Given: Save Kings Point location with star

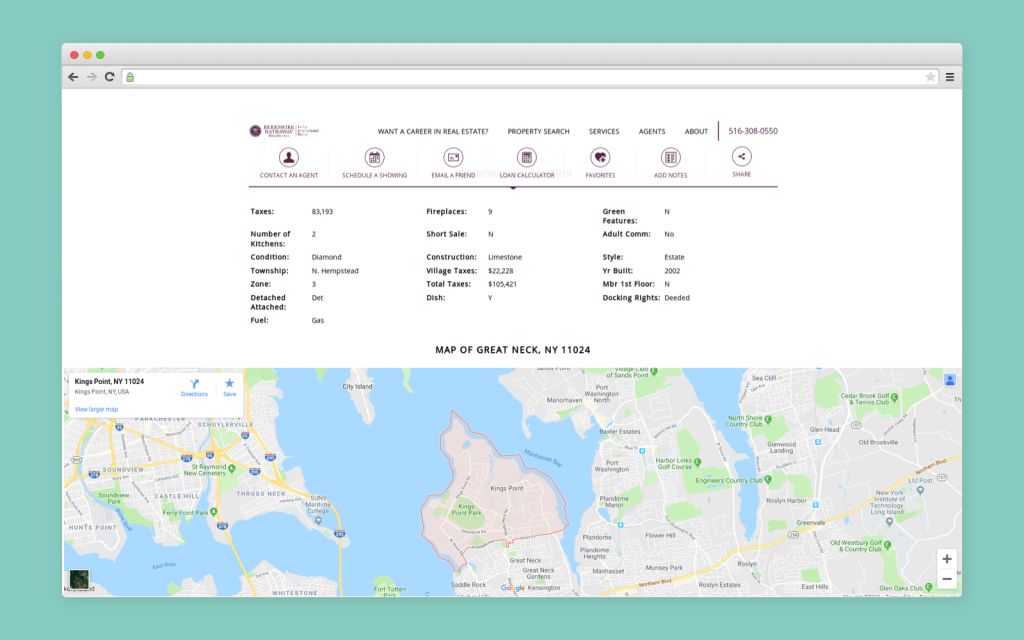Looking at the screenshot, I should click(229, 386).
